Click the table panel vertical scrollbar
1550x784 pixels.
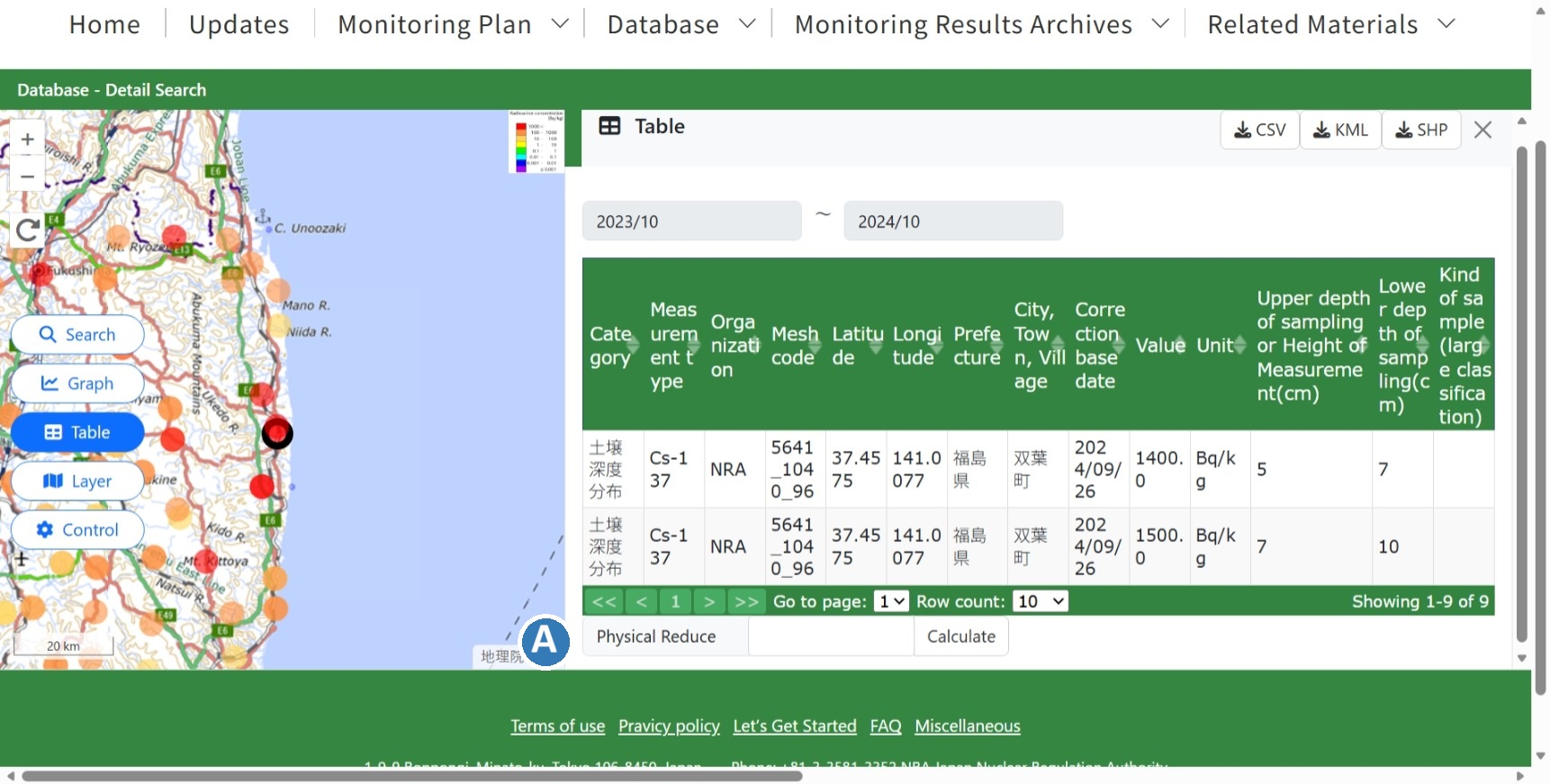point(1522,394)
